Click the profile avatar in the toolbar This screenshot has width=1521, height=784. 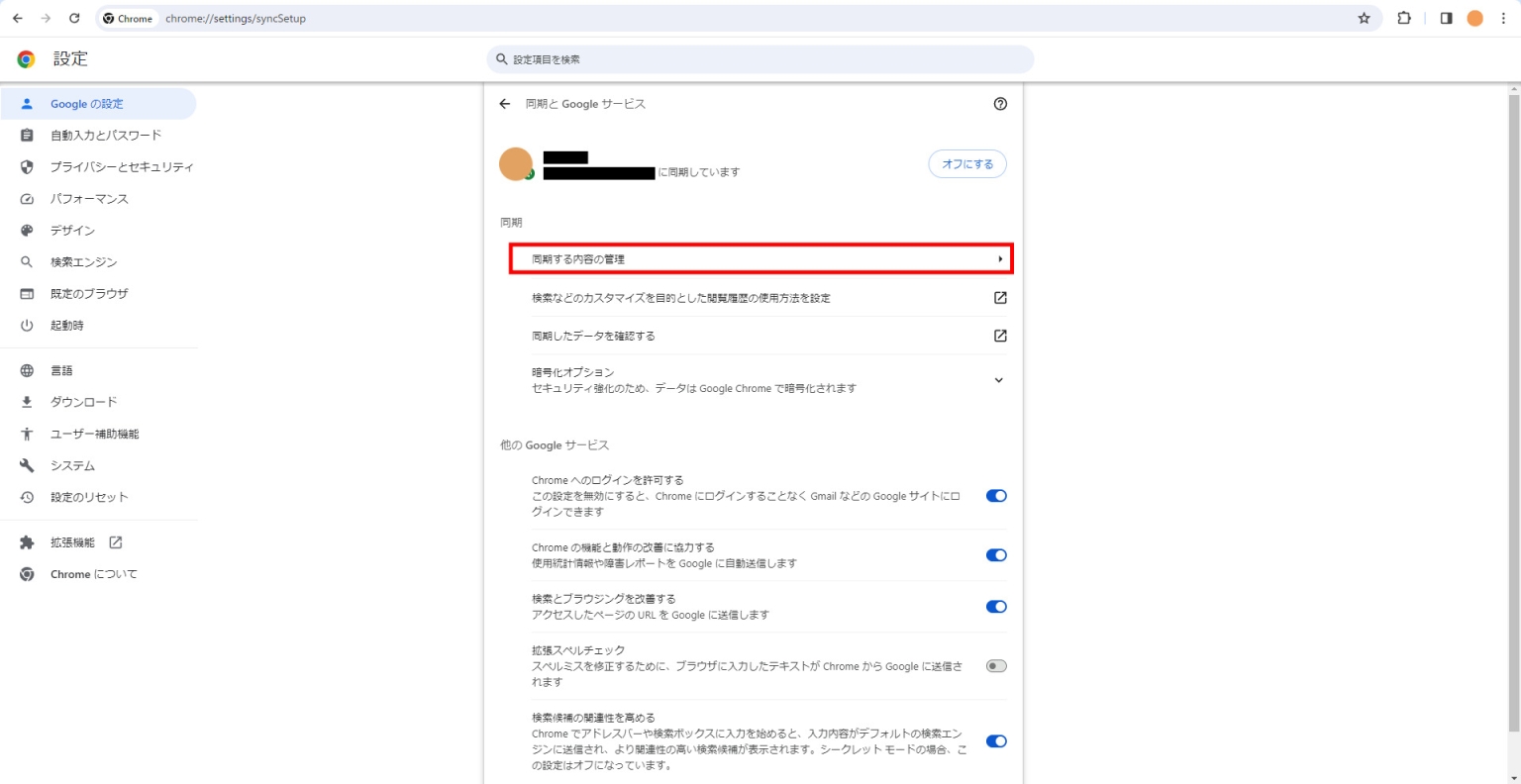(x=1474, y=18)
